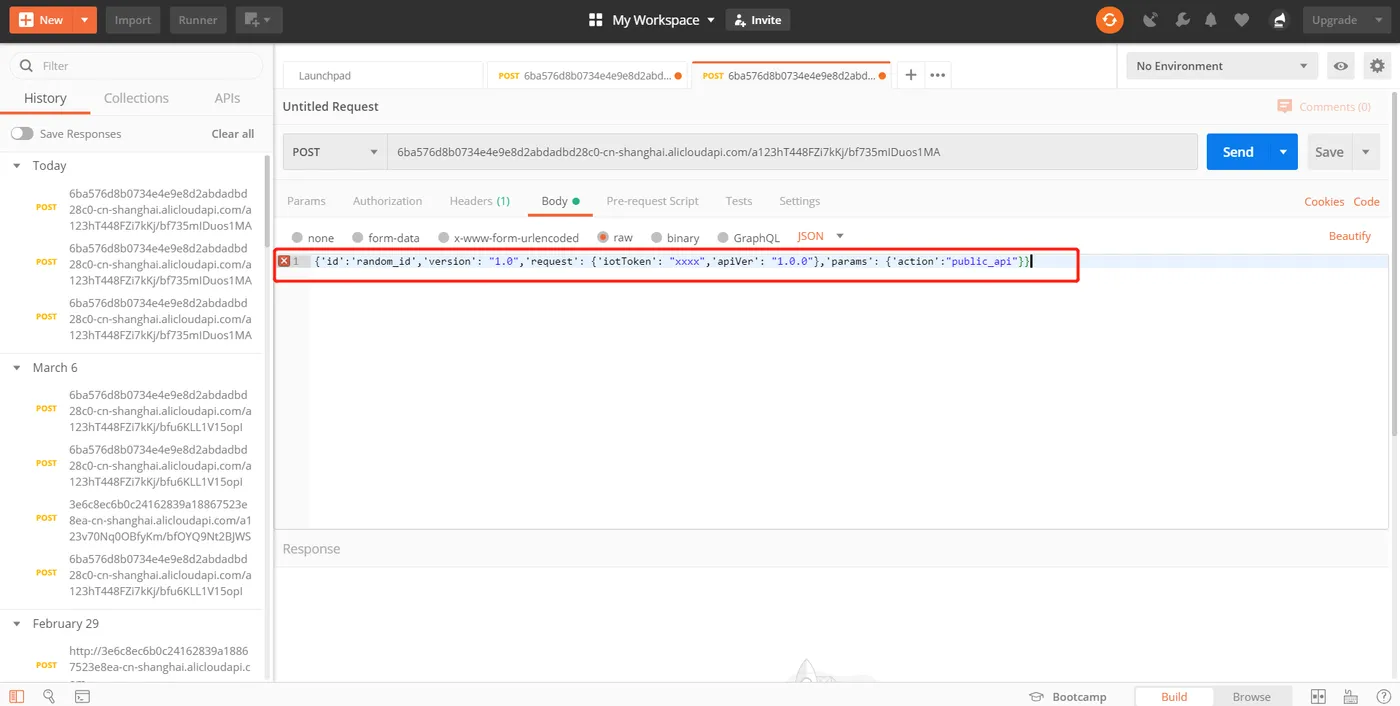Image resolution: width=1400 pixels, height=706 pixels.
Task: Click the search icon in Filter box
Action: 25,66
